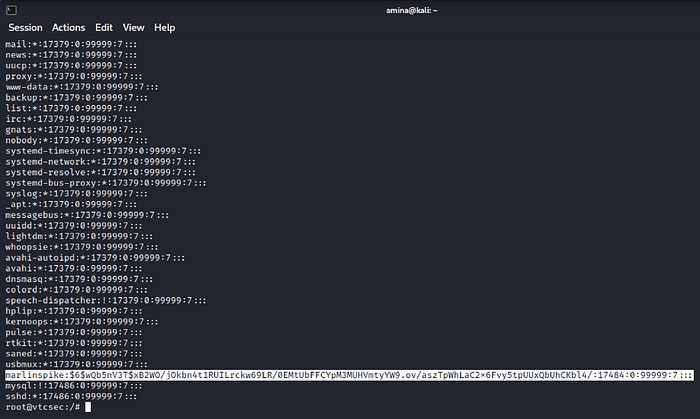Click the mysql shadow entry line
The image size is (700, 419).
[74, 386]
